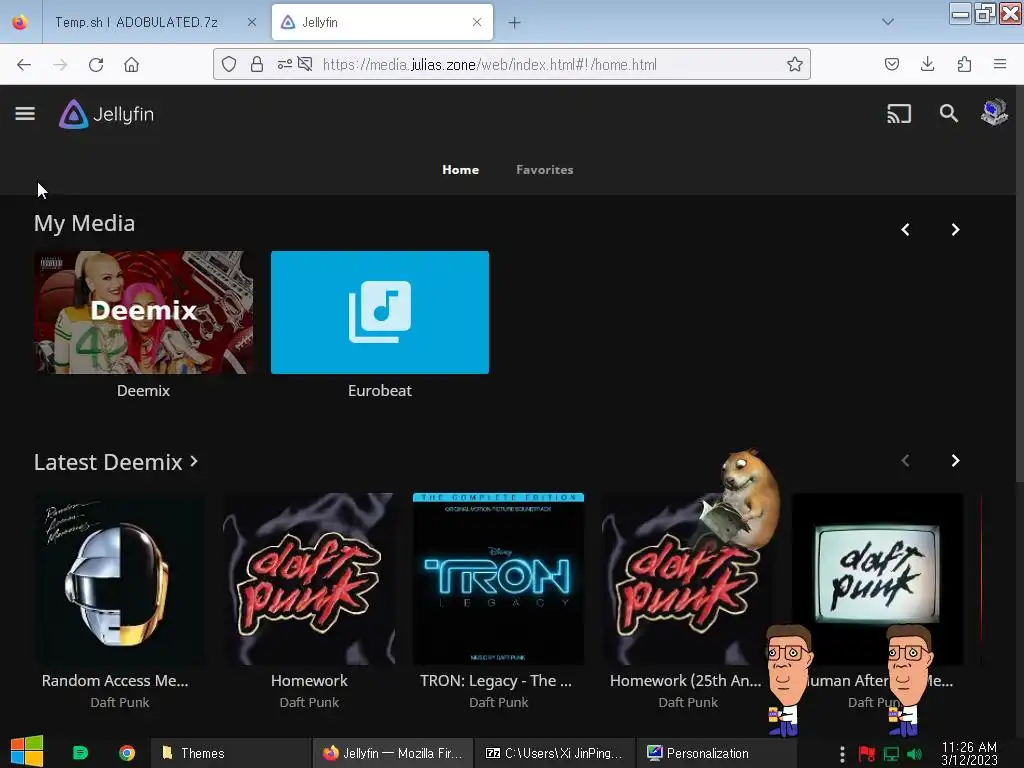Open Firefox extensions menu
The height and width of the screenshot is (768, 1024).
pyautogui.click(x=964, y=64)
